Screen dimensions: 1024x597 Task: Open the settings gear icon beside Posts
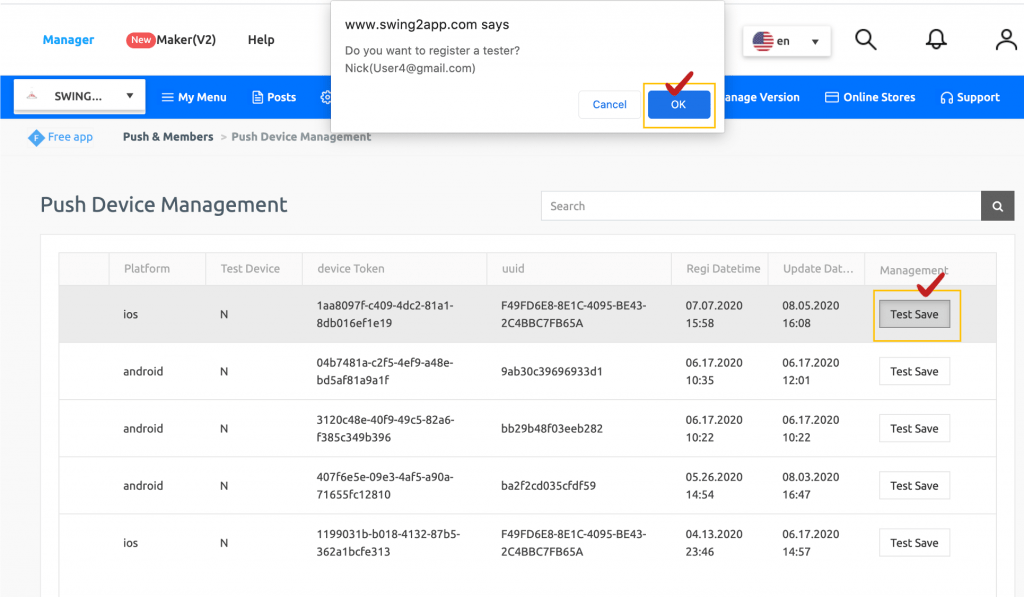point(325,97)
